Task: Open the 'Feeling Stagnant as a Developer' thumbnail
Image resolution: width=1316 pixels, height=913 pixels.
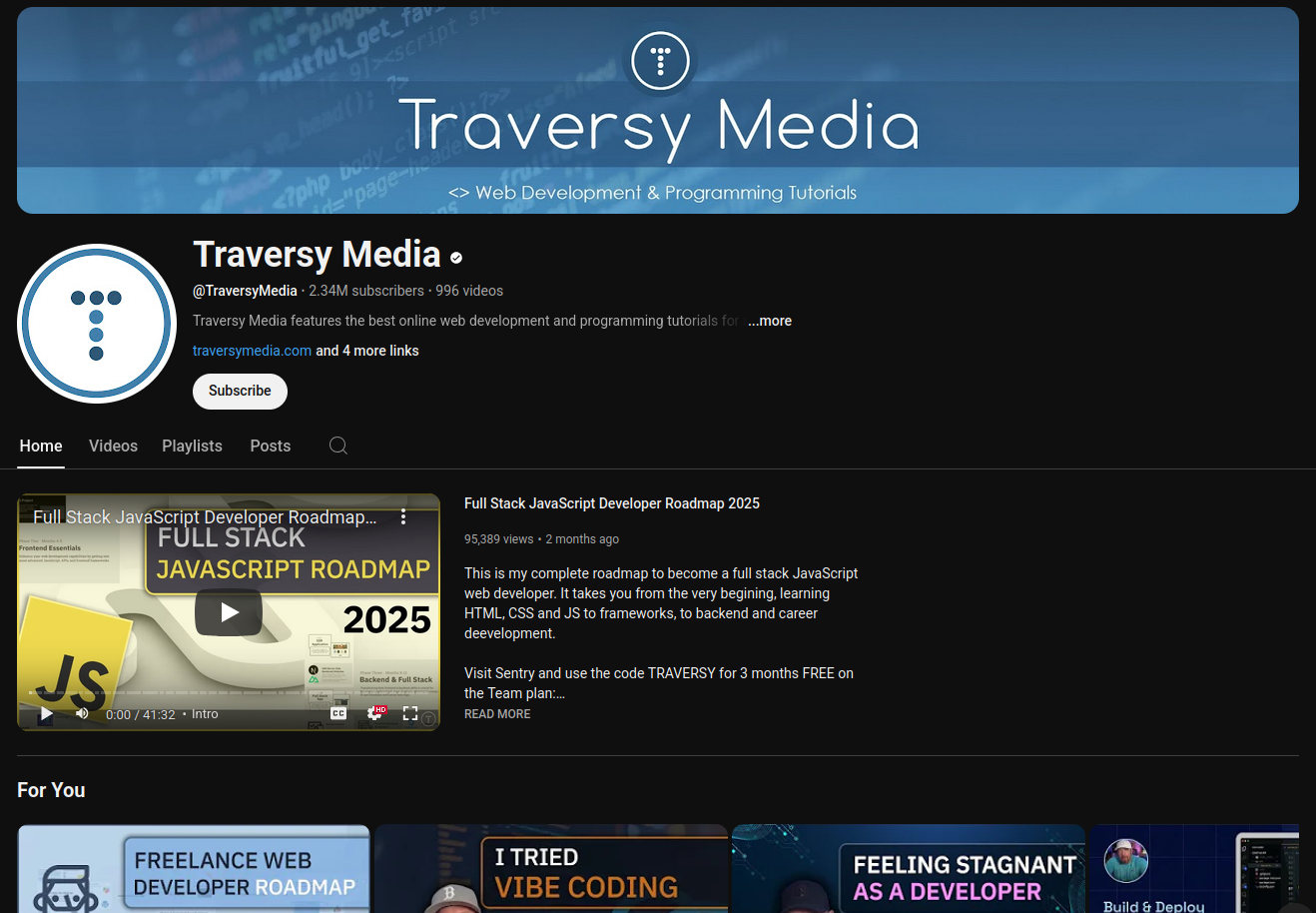Action: 909,868
